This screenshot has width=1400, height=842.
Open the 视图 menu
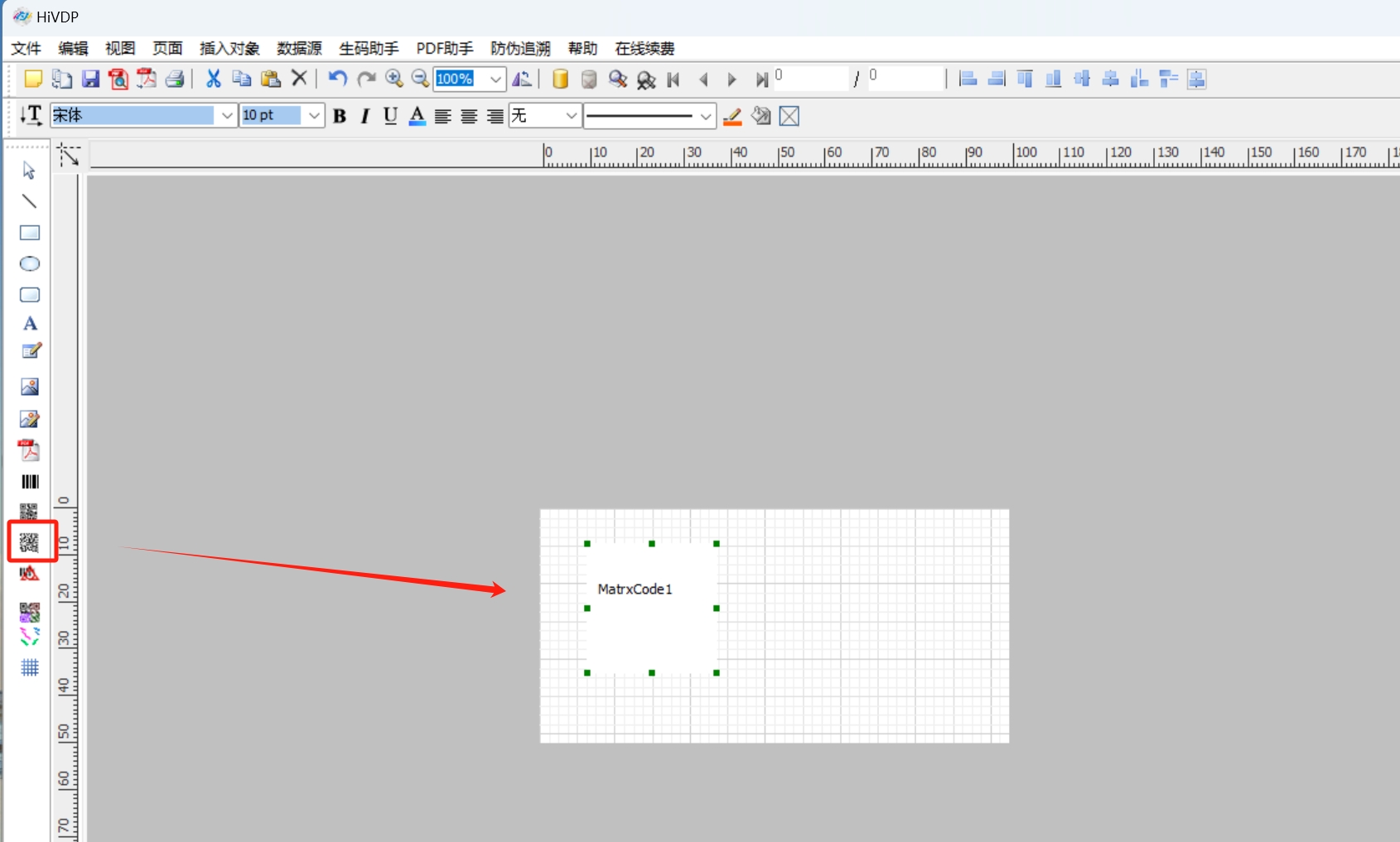click(x=120, y=48)
